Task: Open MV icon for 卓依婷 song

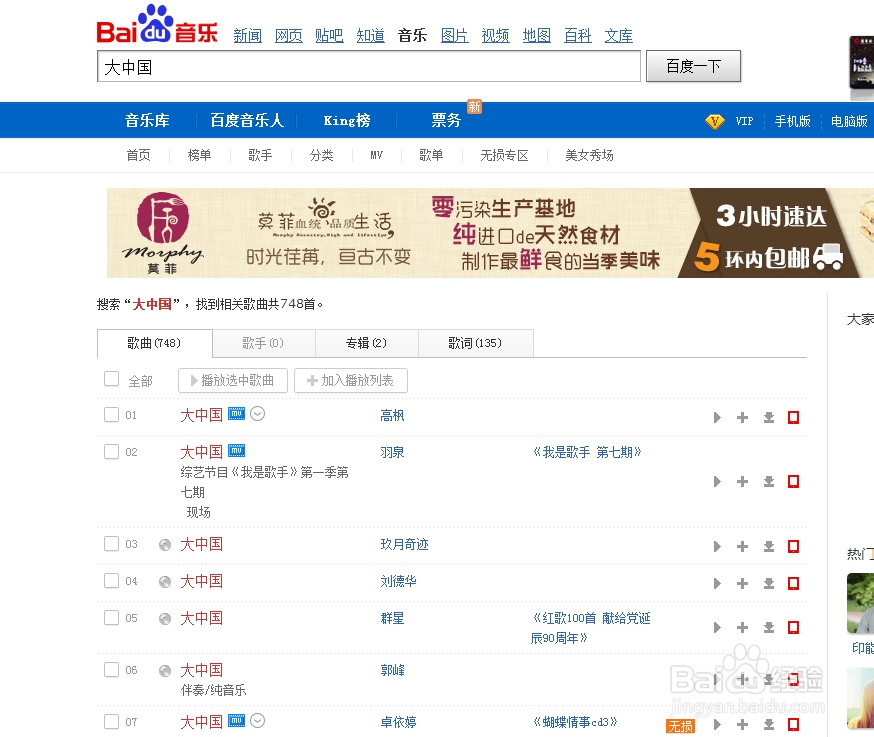Action: [x=237, y=721]
